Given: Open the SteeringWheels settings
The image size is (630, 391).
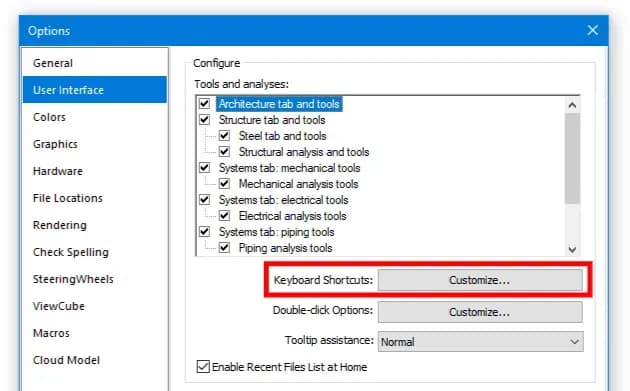Looking at the screenshot, I should 95,279.
